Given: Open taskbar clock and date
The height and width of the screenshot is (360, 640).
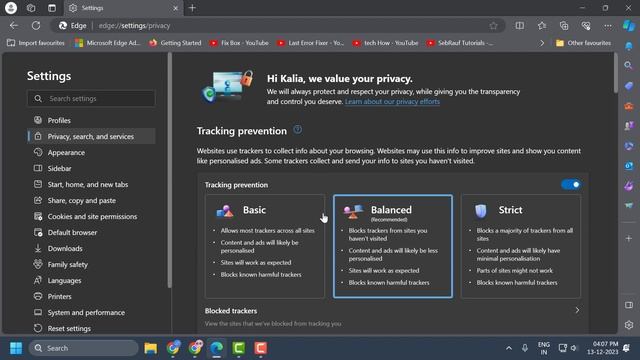Looking at the screenshot, I should pos(603,348).
